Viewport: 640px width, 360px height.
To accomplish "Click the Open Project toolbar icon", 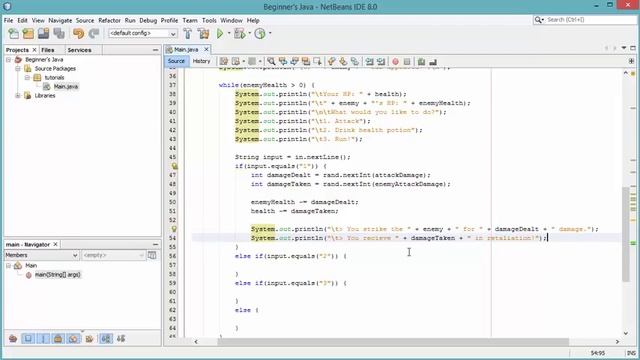I will coord(43,33).
